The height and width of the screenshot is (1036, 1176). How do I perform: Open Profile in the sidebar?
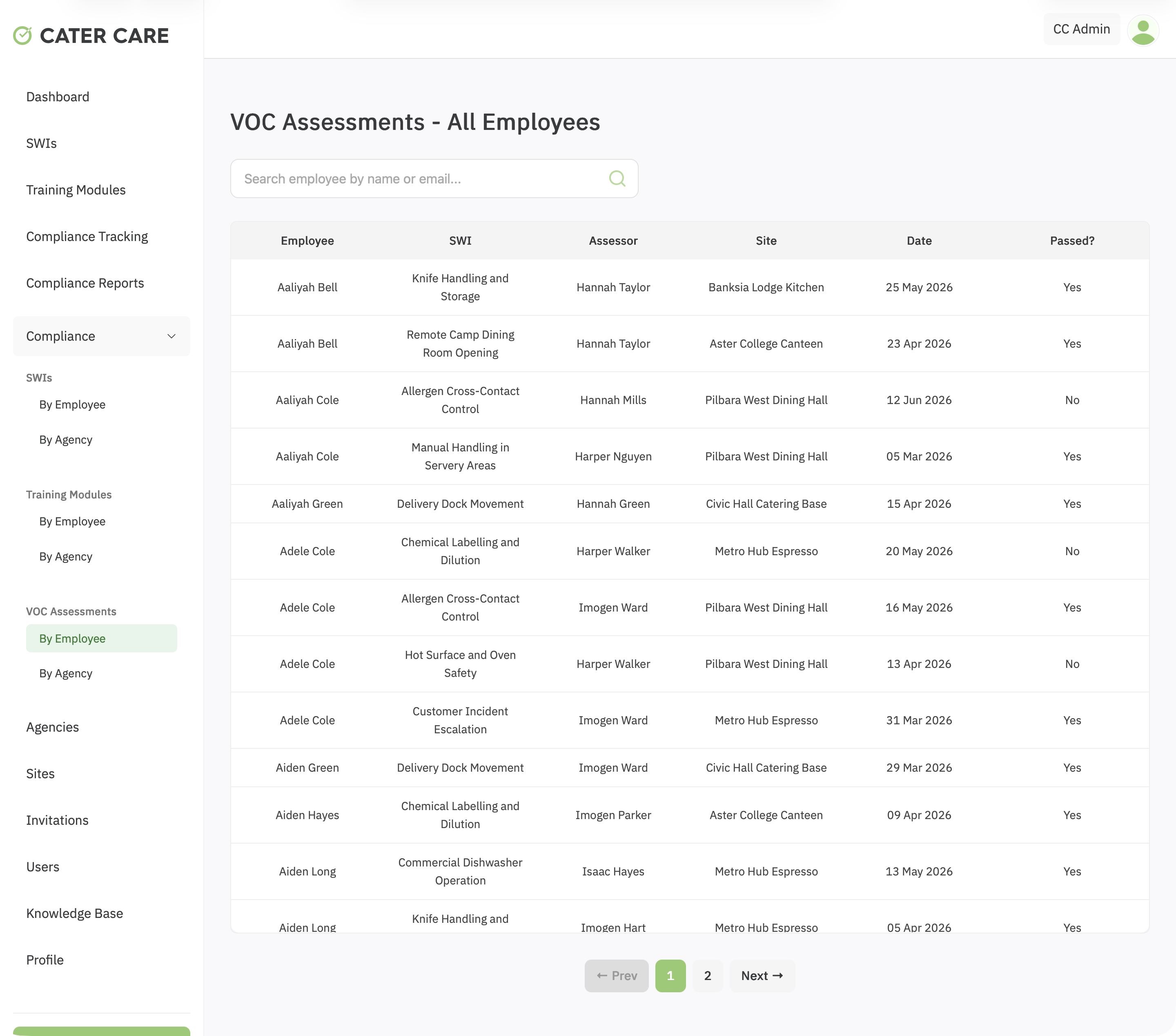pos(45,960)
